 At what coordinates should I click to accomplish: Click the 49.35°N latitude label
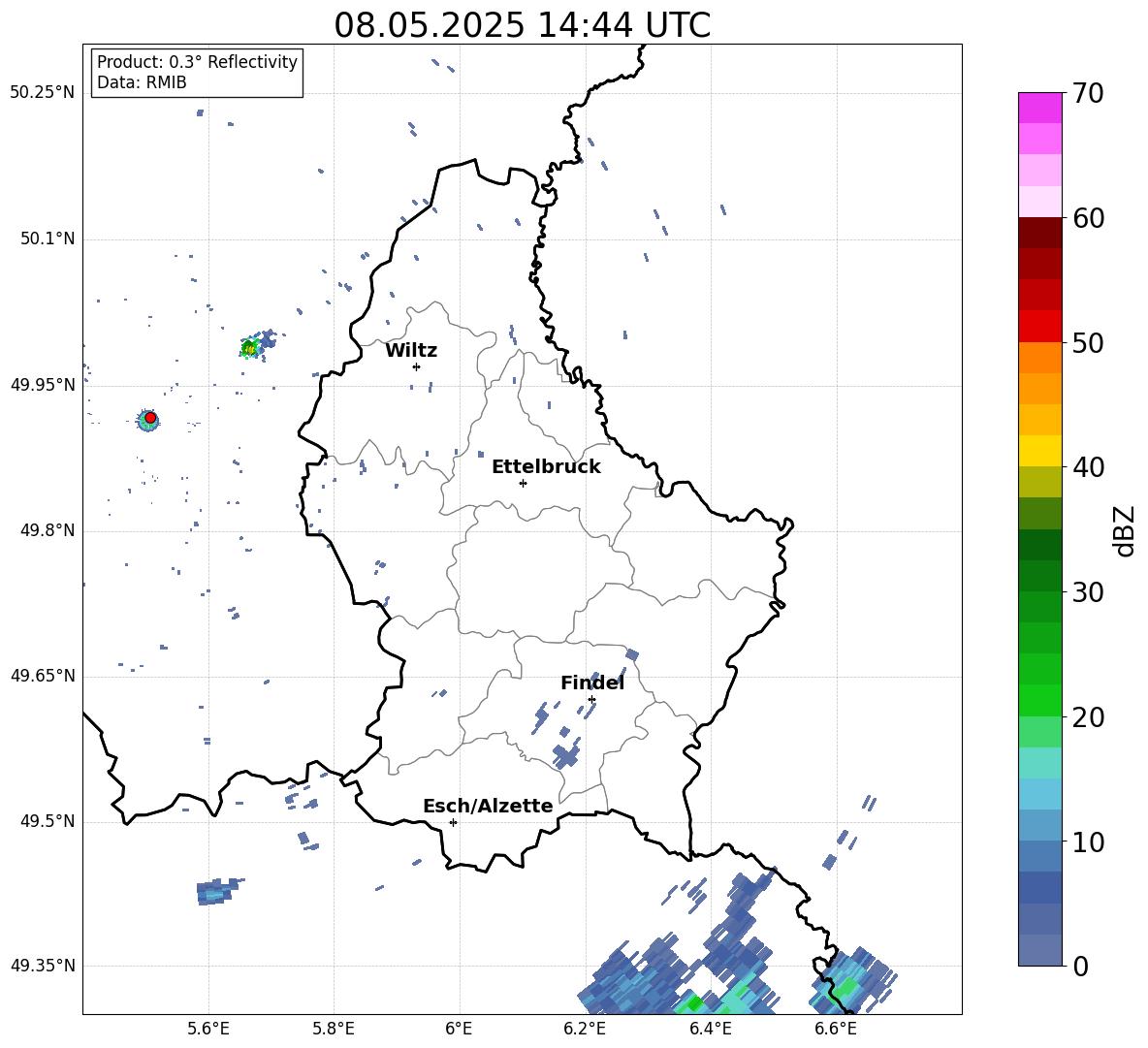click(43, 966)
